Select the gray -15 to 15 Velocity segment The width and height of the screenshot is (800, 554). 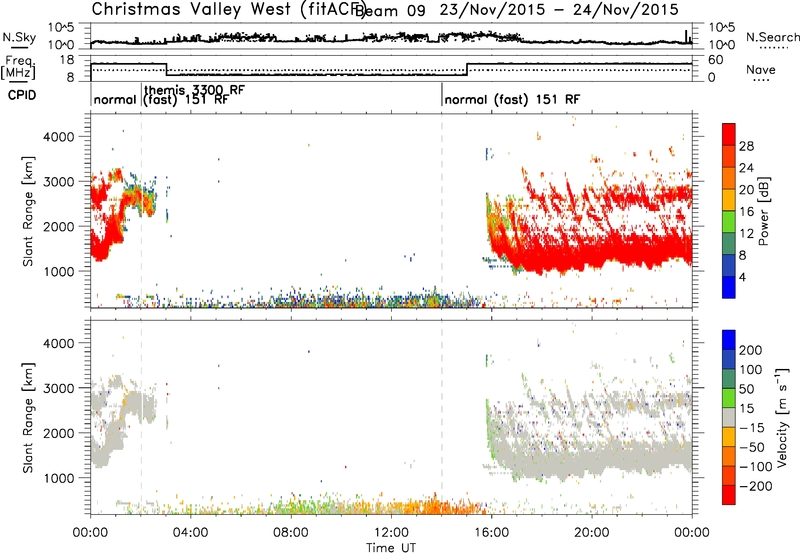click(729, 417)
